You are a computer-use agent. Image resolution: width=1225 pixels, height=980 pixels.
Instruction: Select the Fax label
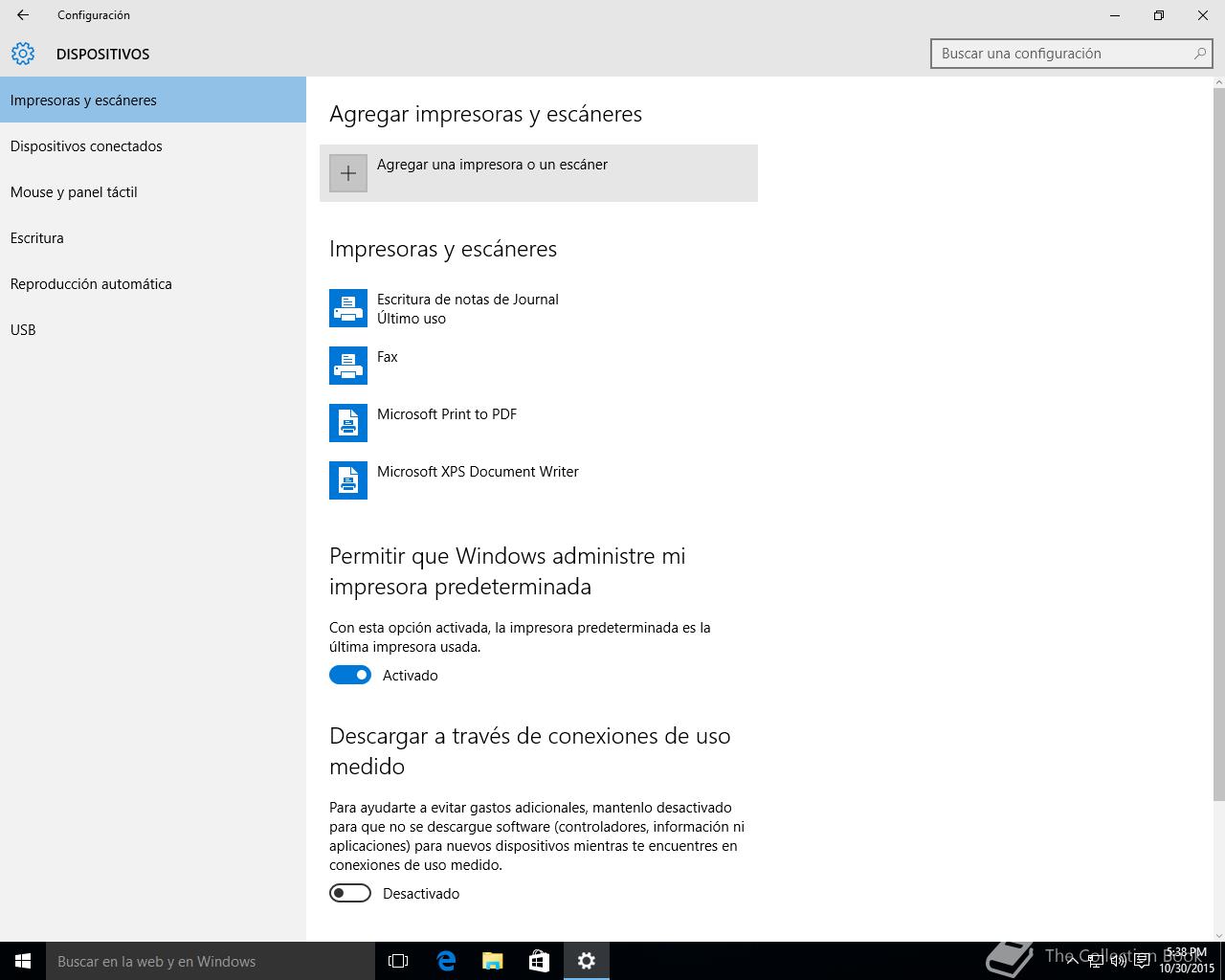point(388,357)
